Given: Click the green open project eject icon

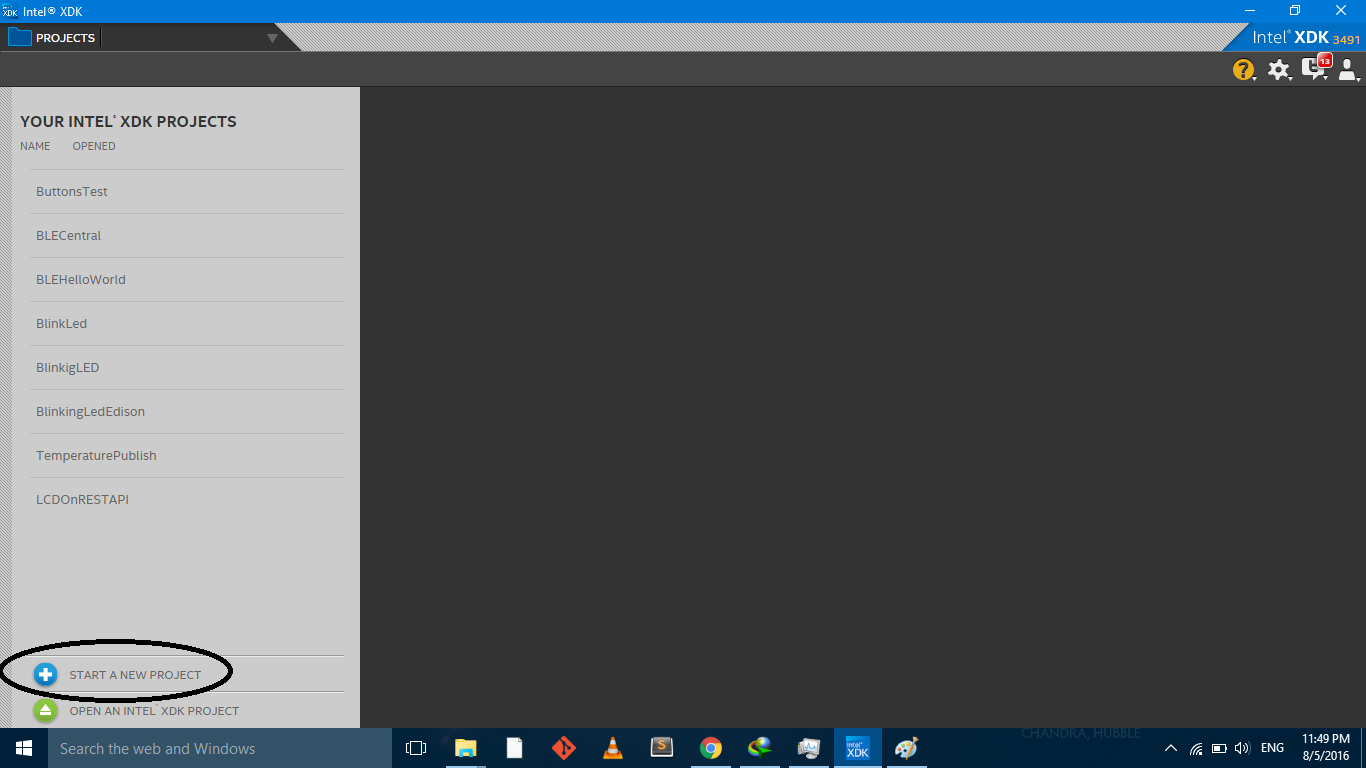Looking at the screenshot, I should pyautogui.click(x=45, y=710).
